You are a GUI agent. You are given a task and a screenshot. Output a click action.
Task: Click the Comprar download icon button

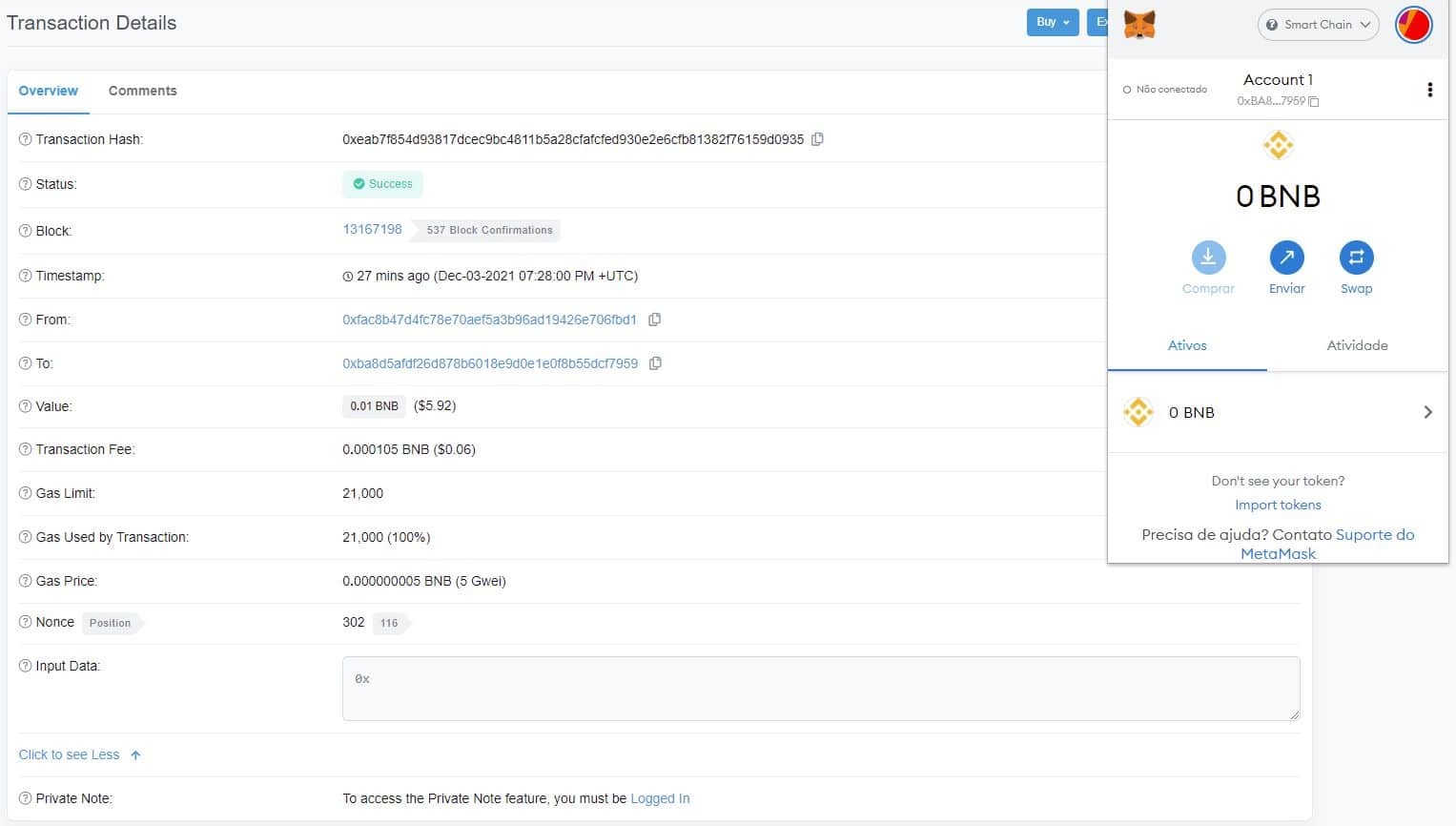click(1208, 257)
